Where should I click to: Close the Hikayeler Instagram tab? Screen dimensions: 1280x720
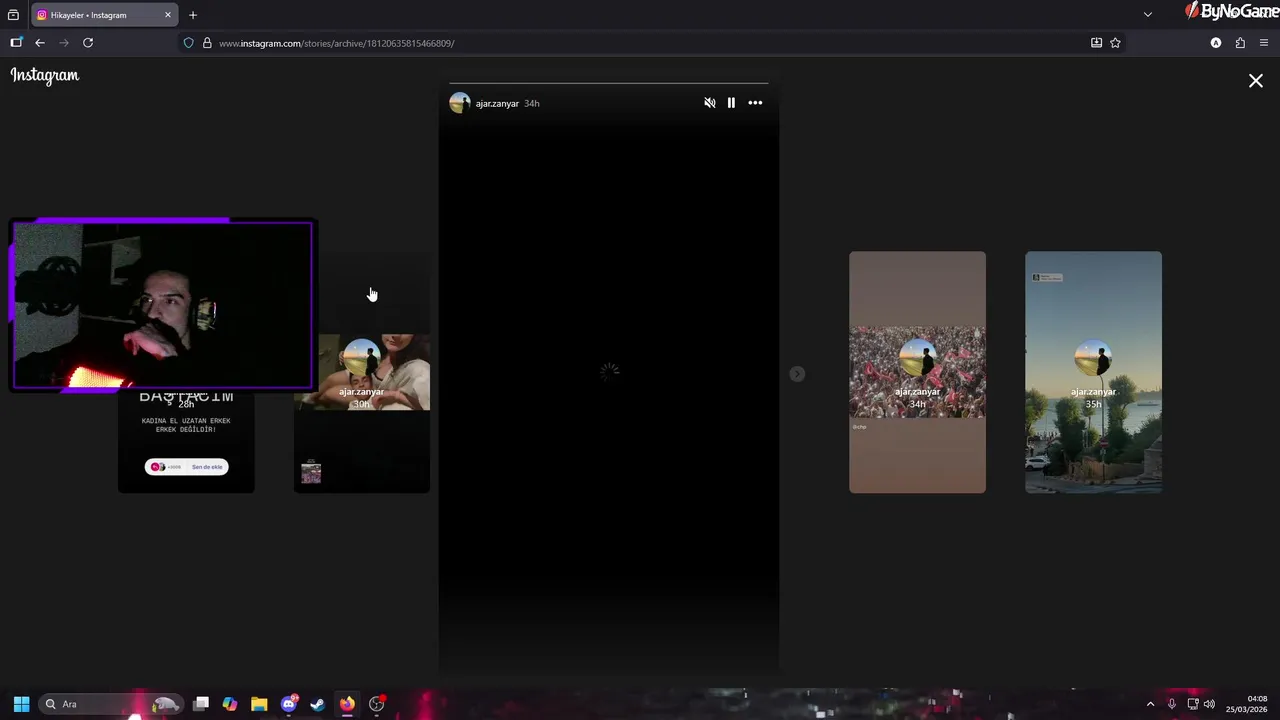[x=168, y=15]
